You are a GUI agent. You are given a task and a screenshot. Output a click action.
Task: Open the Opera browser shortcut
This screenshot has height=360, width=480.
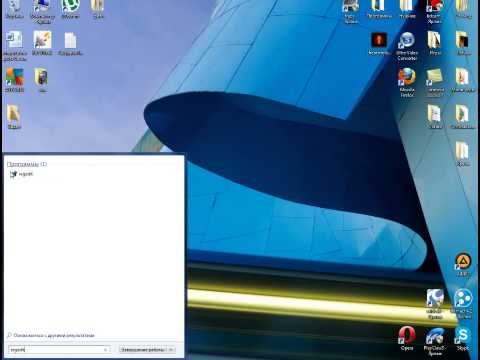click(x=407, y=338)
